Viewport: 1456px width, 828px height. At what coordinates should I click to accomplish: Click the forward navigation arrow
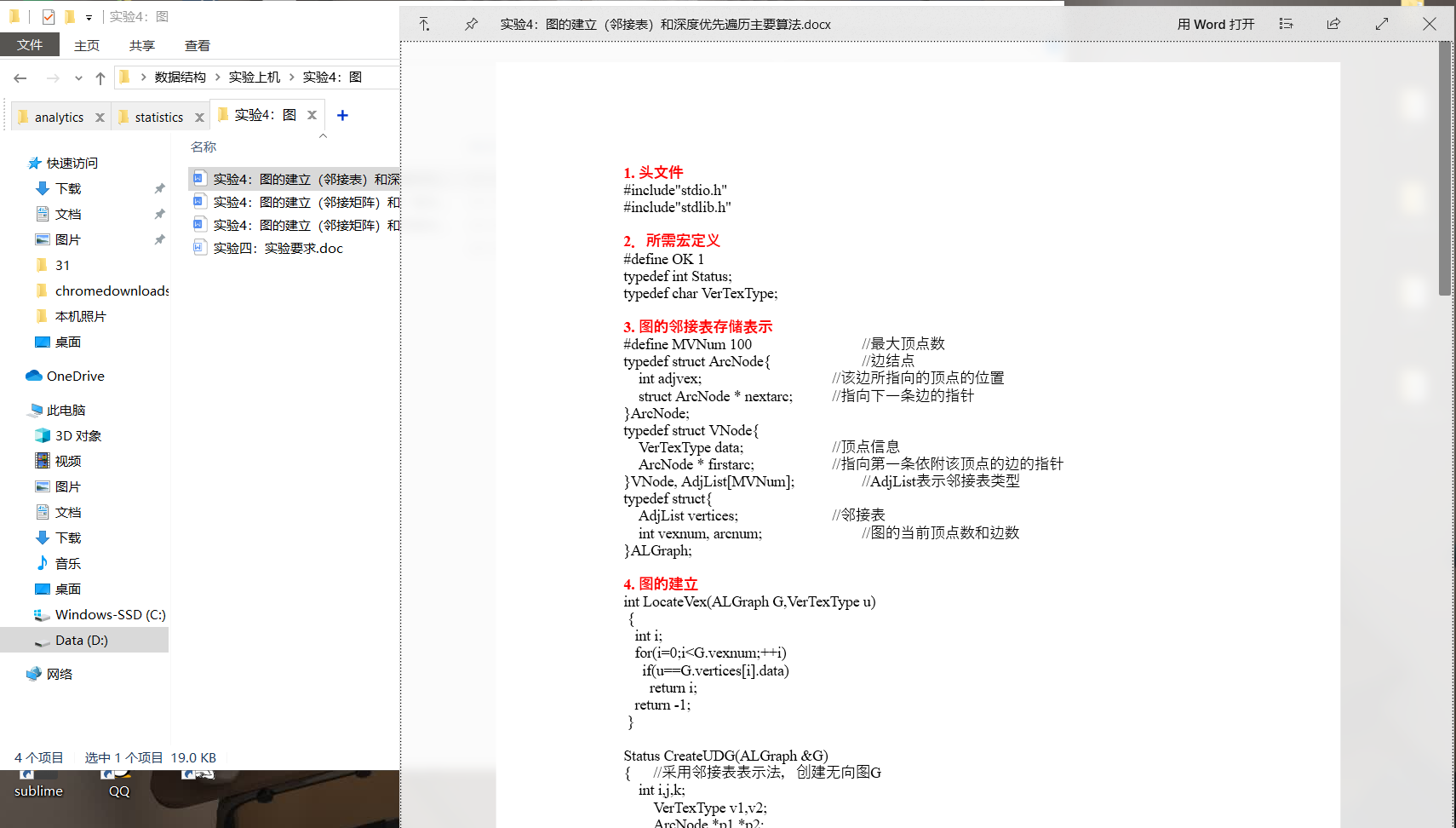click(x=53, y=78)
